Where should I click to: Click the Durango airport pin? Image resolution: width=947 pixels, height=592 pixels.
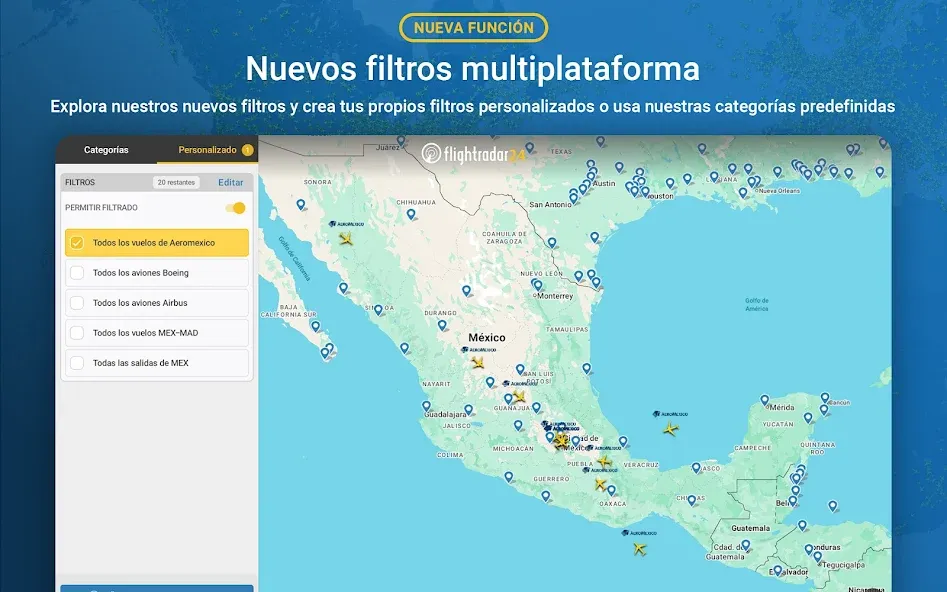[442, 326]
